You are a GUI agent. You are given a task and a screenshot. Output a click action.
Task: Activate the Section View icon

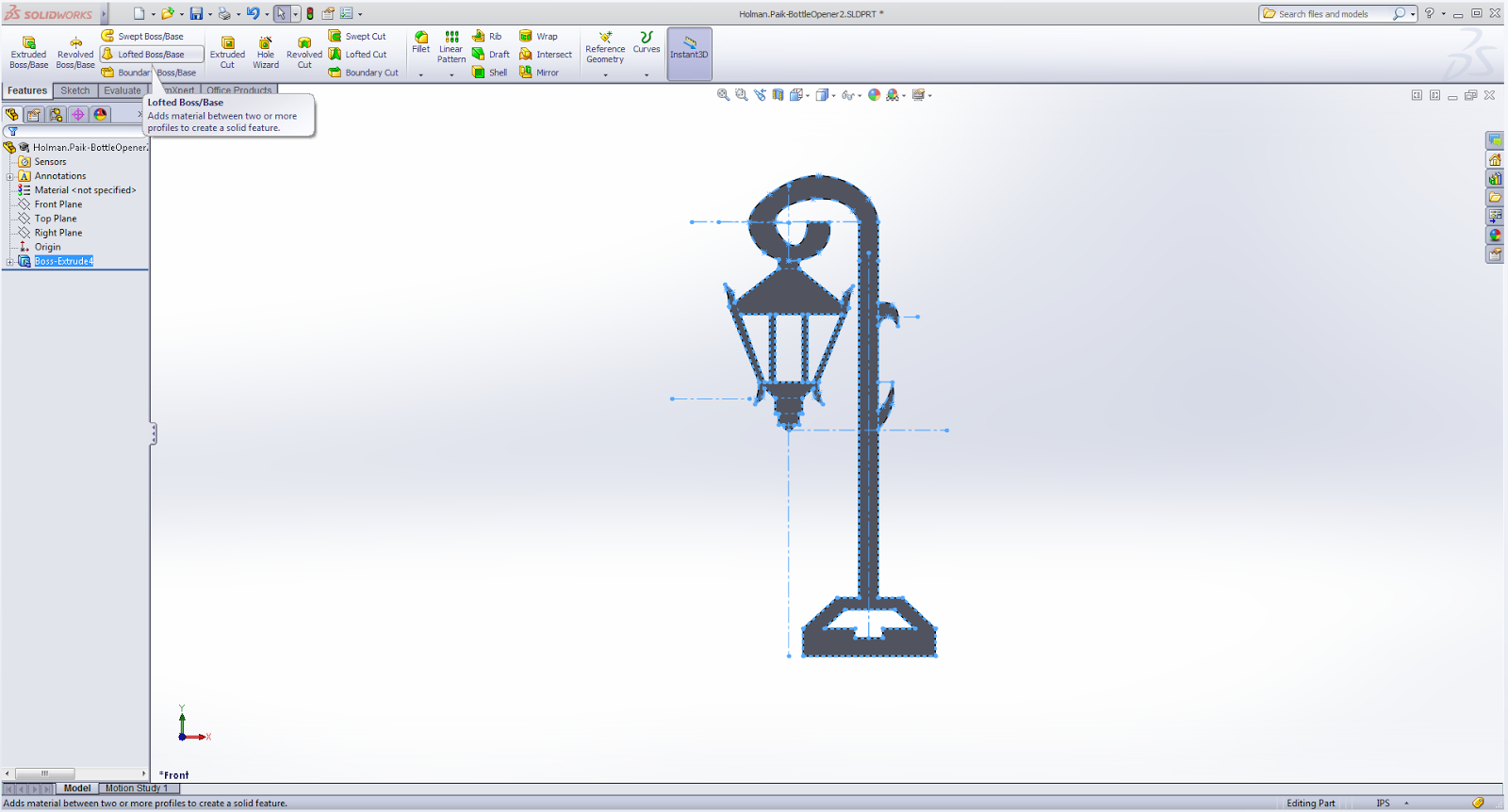[778, 95]
